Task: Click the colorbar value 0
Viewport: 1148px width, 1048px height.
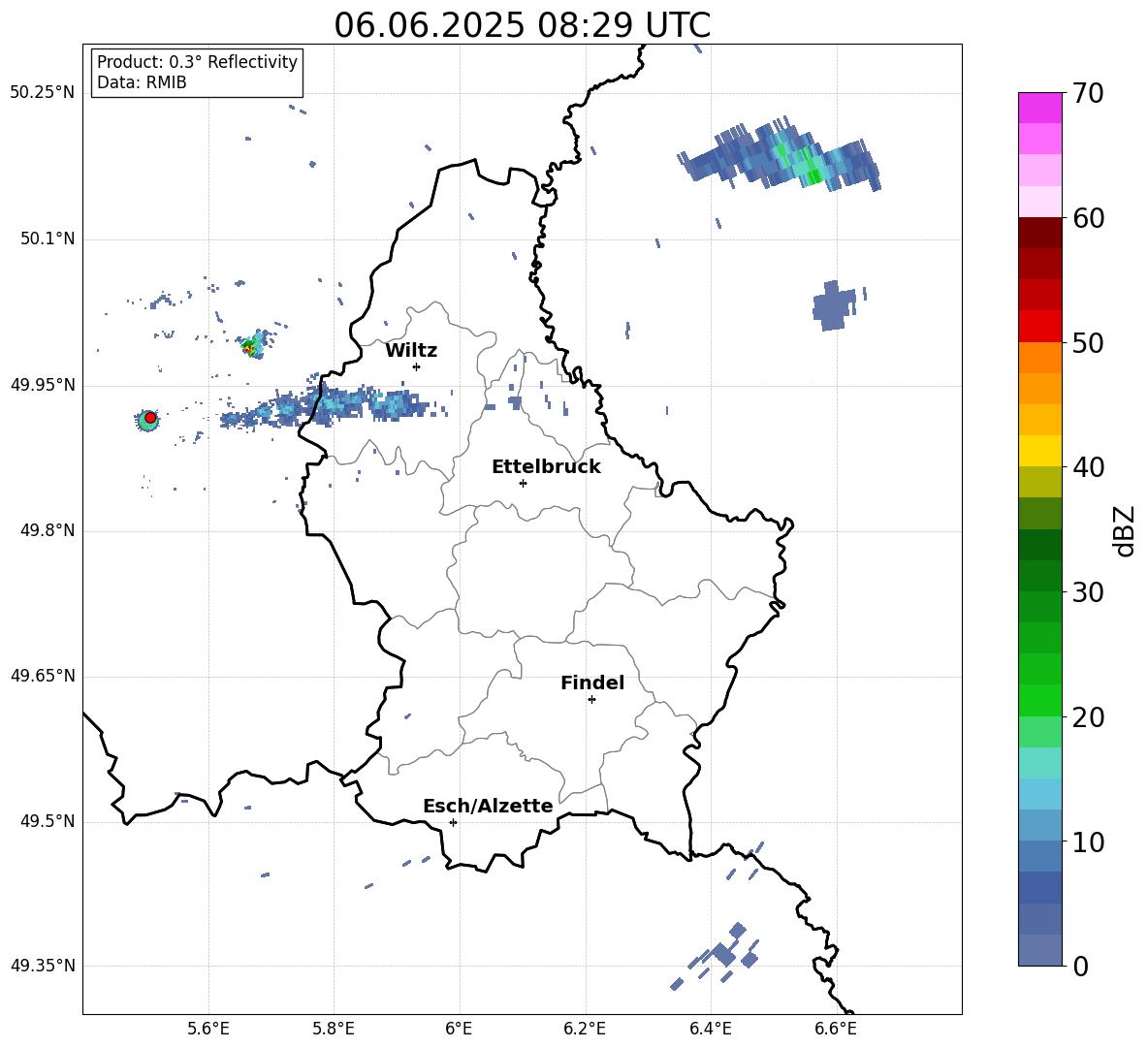Action: tap(1080, 966)
